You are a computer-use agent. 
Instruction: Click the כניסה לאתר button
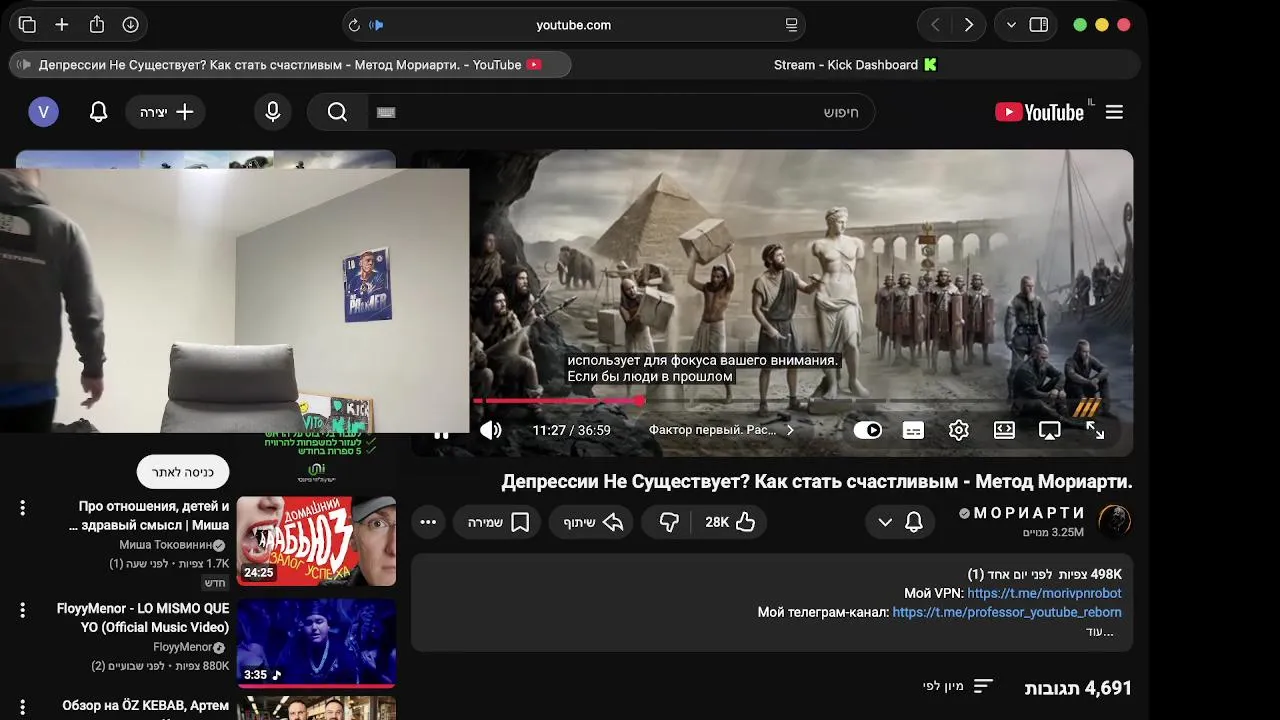pos(183,472)
